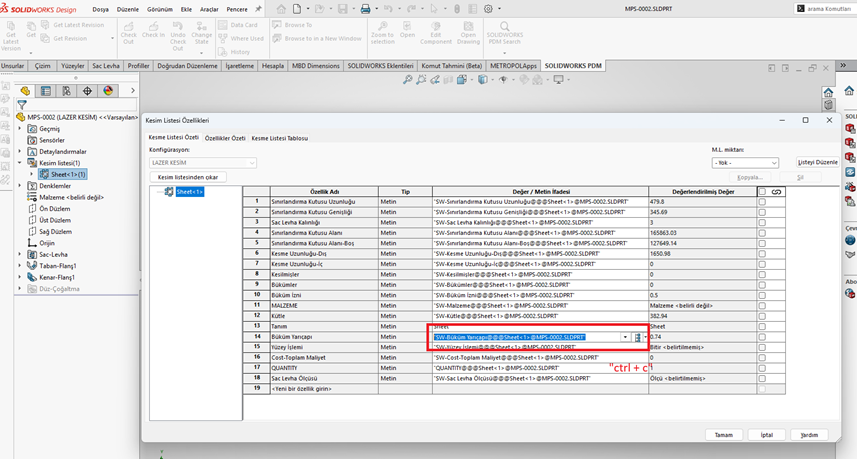
Task: Open the Araçlar menu
Action: click(209, 9)
